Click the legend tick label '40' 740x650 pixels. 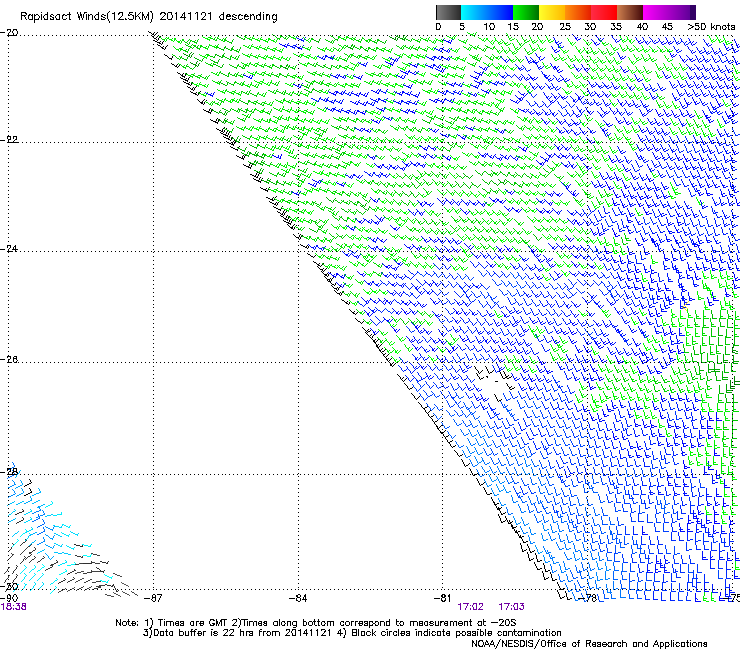click(x=642, y=27)
